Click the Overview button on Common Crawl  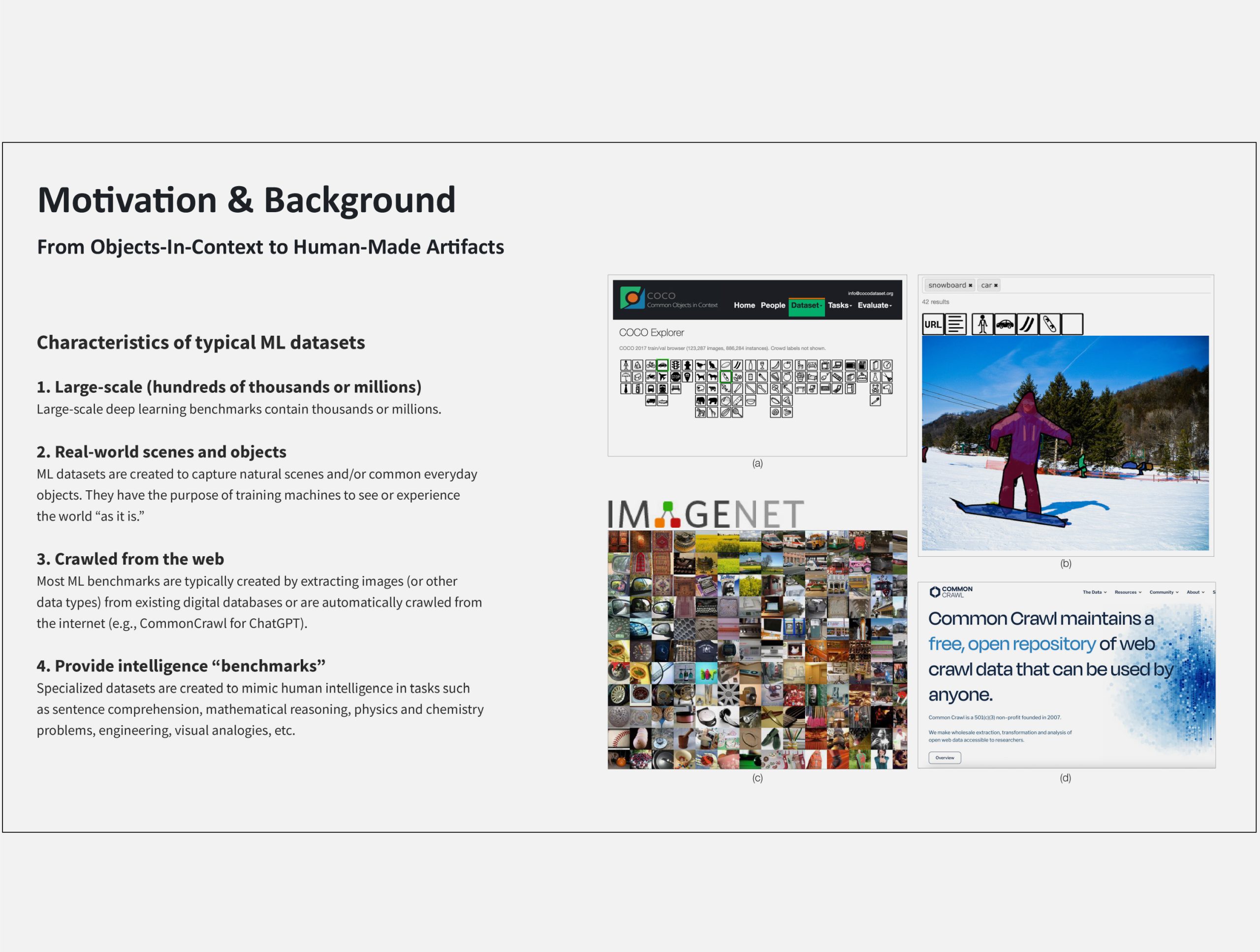(945, 758)
